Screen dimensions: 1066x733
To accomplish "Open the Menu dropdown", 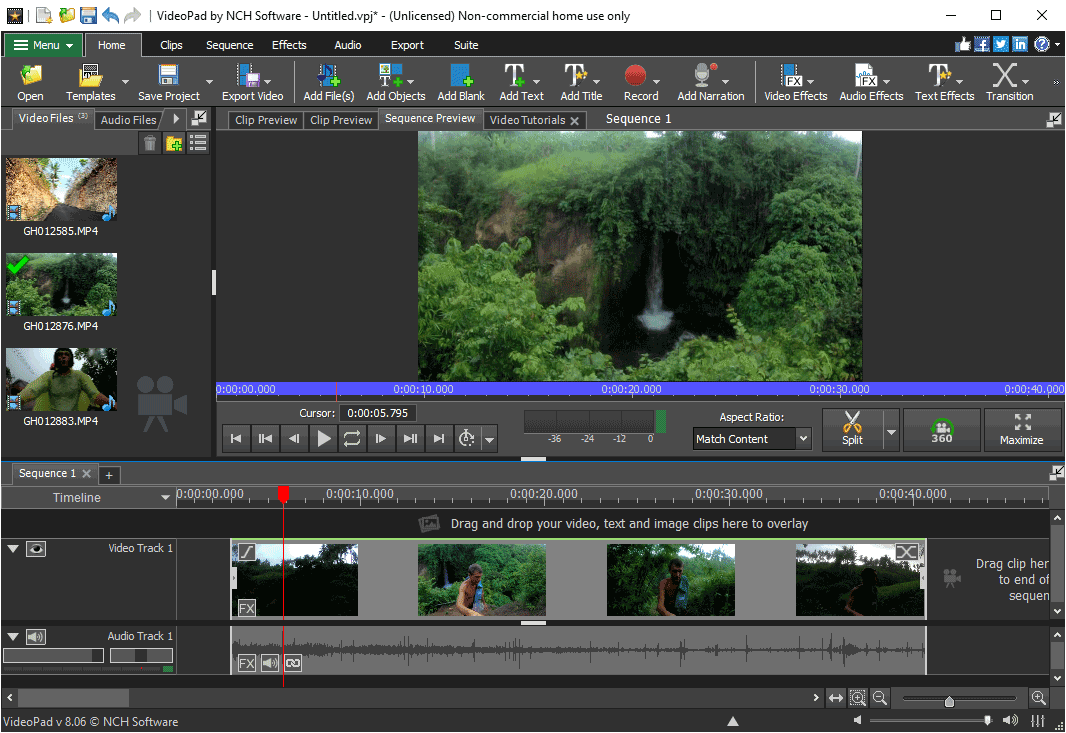I will point(44,45).
